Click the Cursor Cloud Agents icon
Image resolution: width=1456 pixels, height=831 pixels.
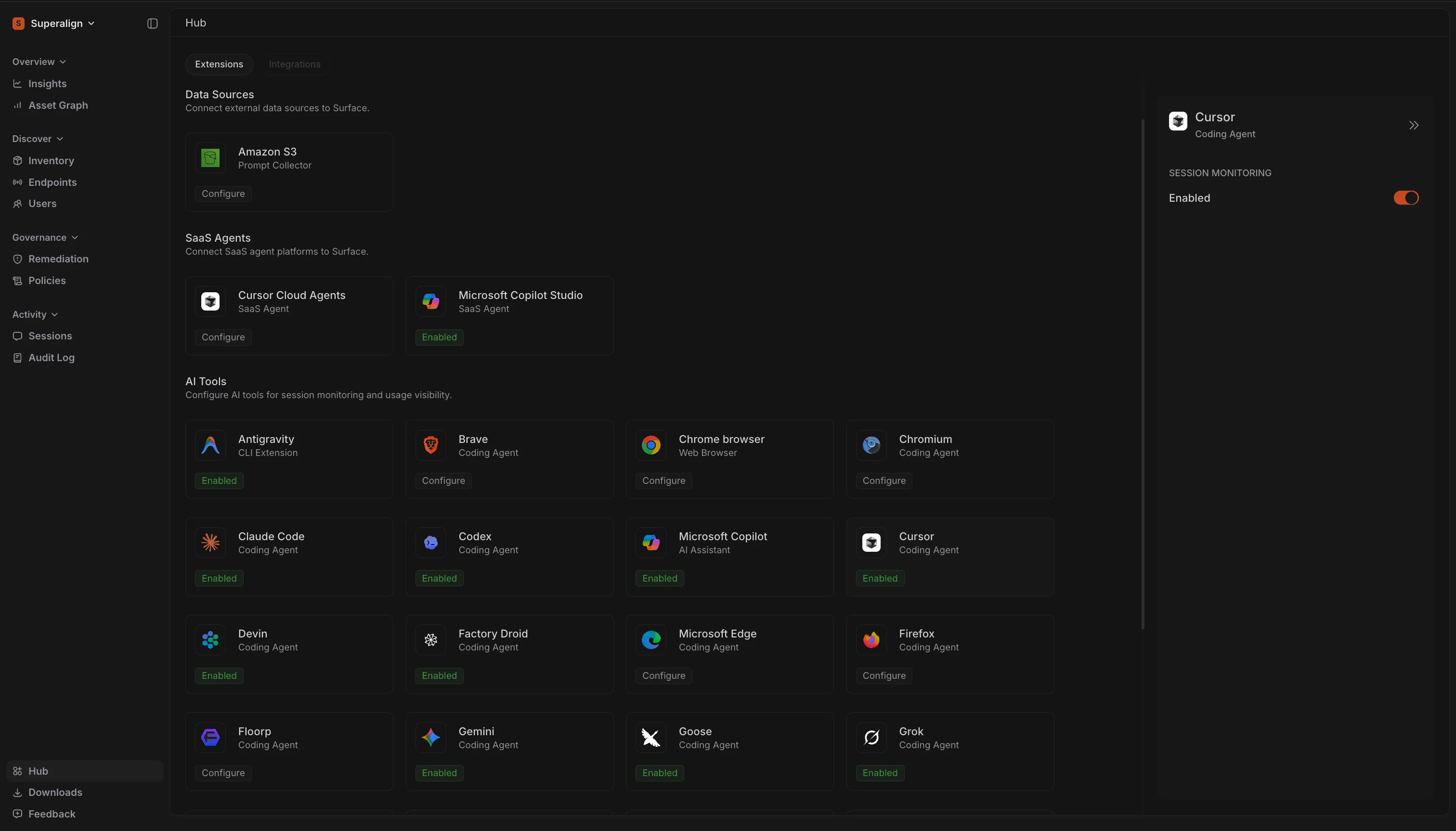pos(210,301)
